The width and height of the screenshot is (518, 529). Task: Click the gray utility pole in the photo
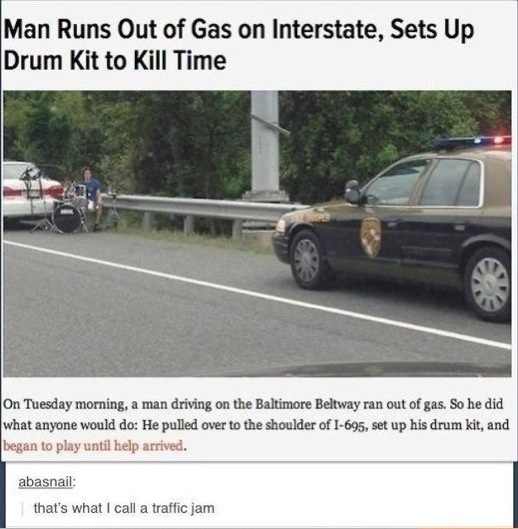tap(265, 145)
